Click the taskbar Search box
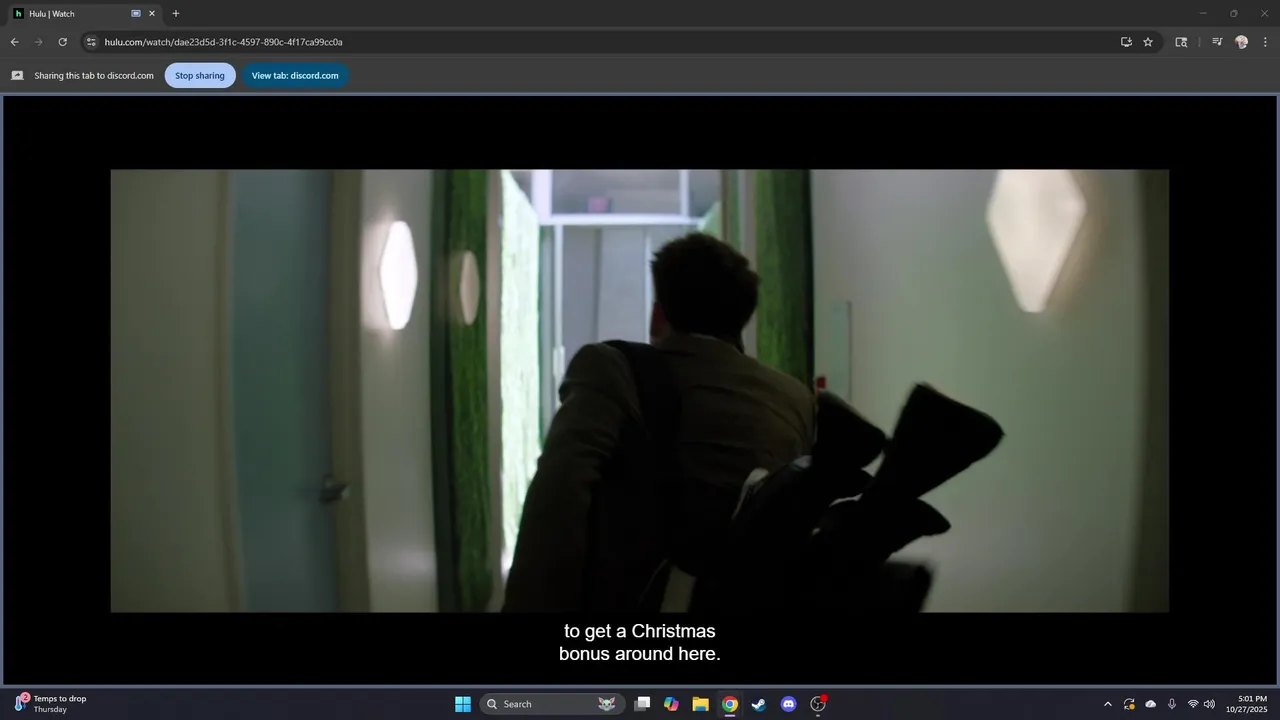The image size is (1280, 720). pyautogui.click(x=552, y=704)
